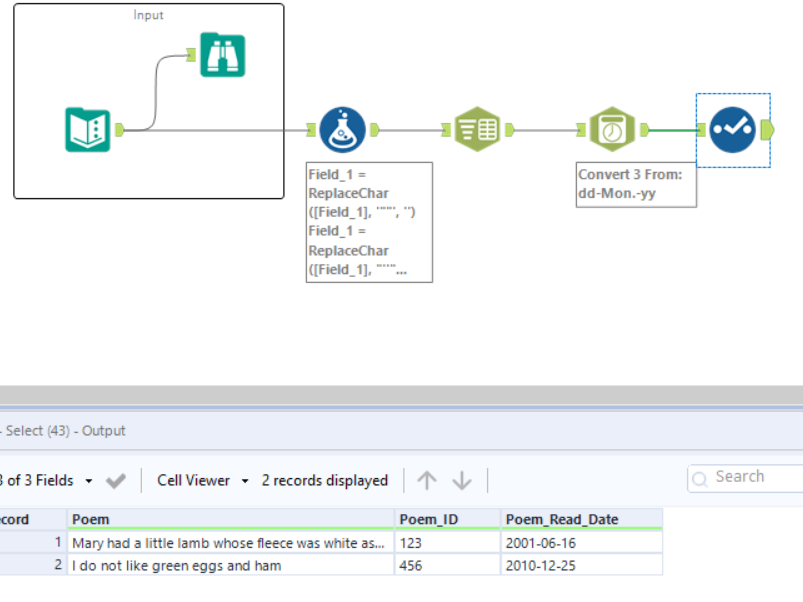Click the results Search field

click(746, 478)
